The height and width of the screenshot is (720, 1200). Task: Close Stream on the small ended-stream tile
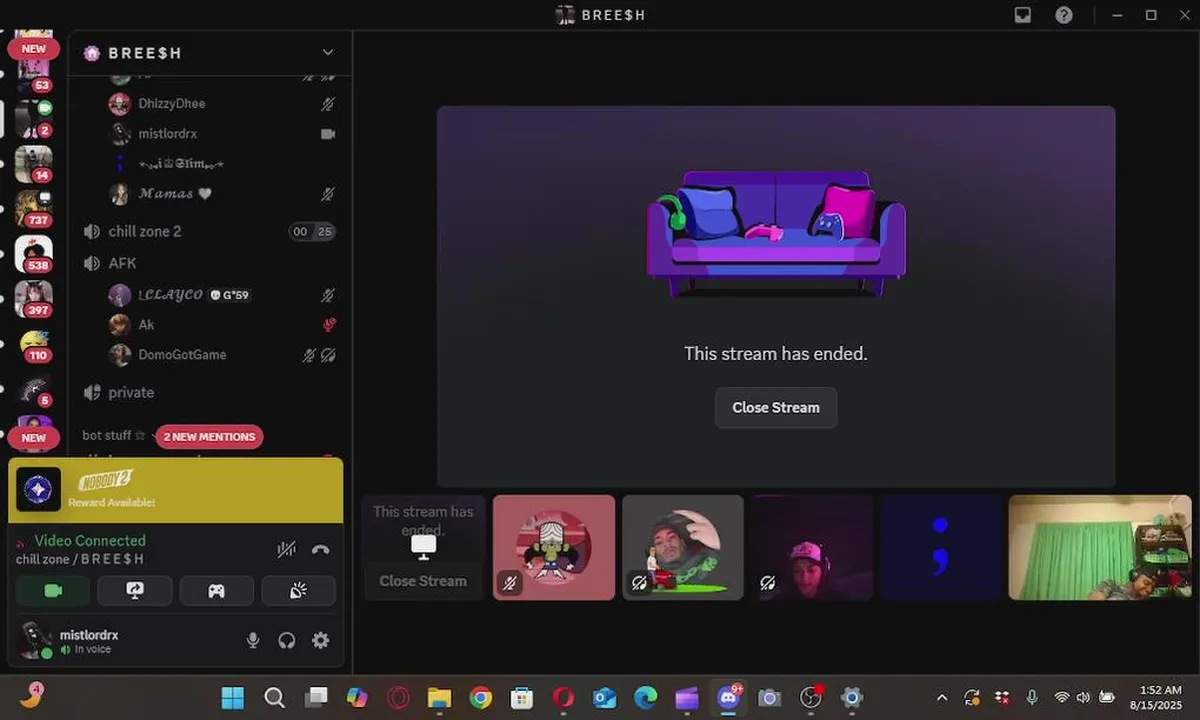pos(423,581)
